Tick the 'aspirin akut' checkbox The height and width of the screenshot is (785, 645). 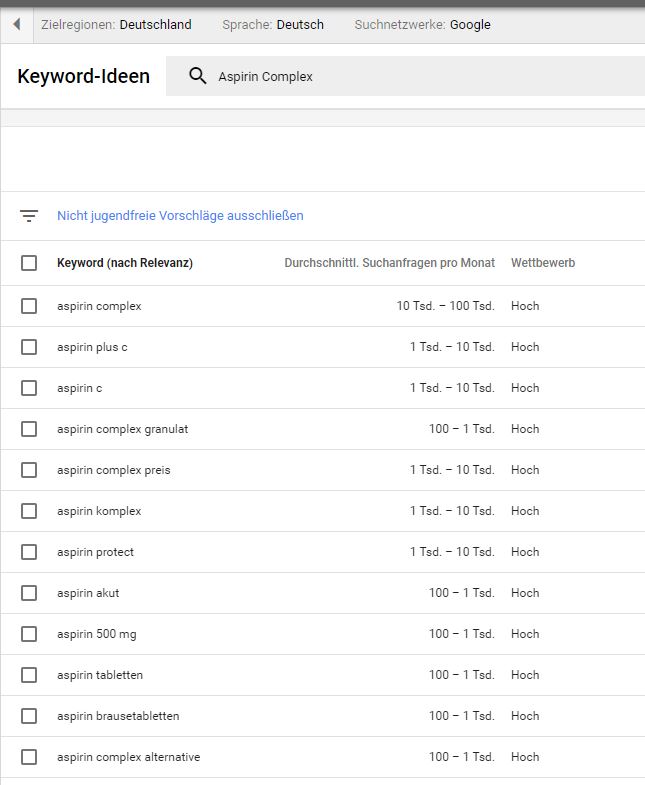point(29,593)
